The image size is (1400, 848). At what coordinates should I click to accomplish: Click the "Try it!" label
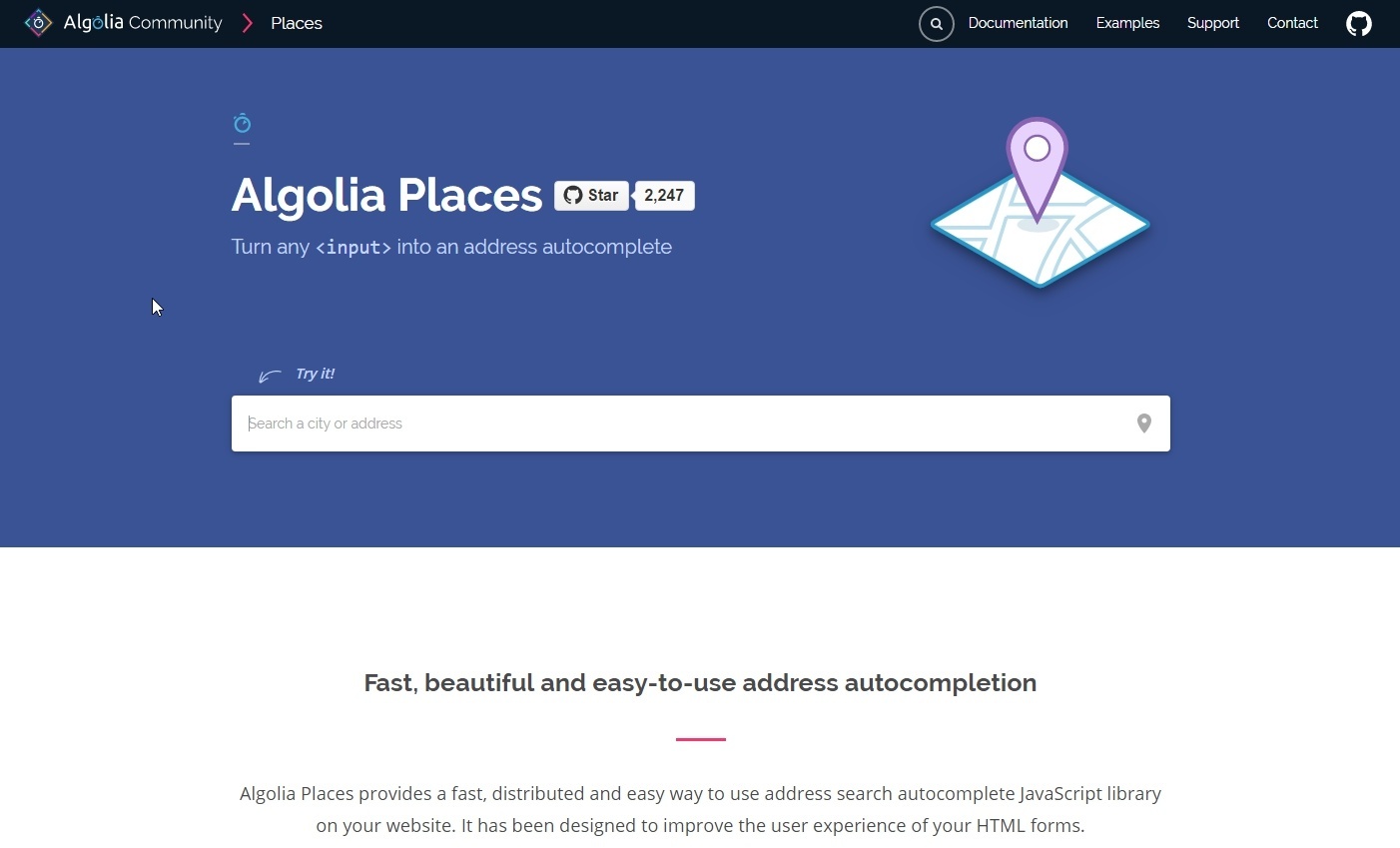coord(316,374)
